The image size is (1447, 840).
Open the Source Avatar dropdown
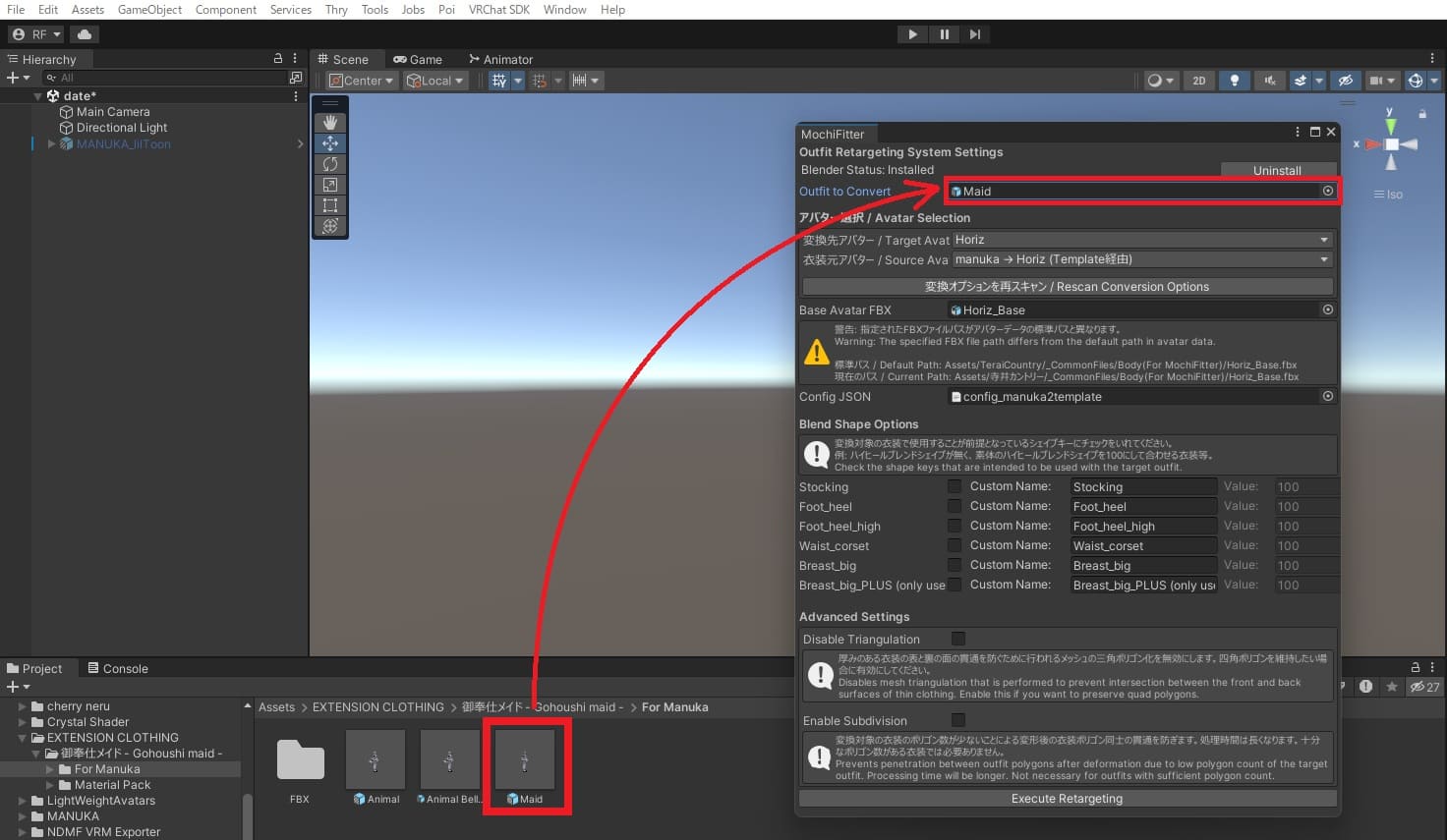[1141, 259]
